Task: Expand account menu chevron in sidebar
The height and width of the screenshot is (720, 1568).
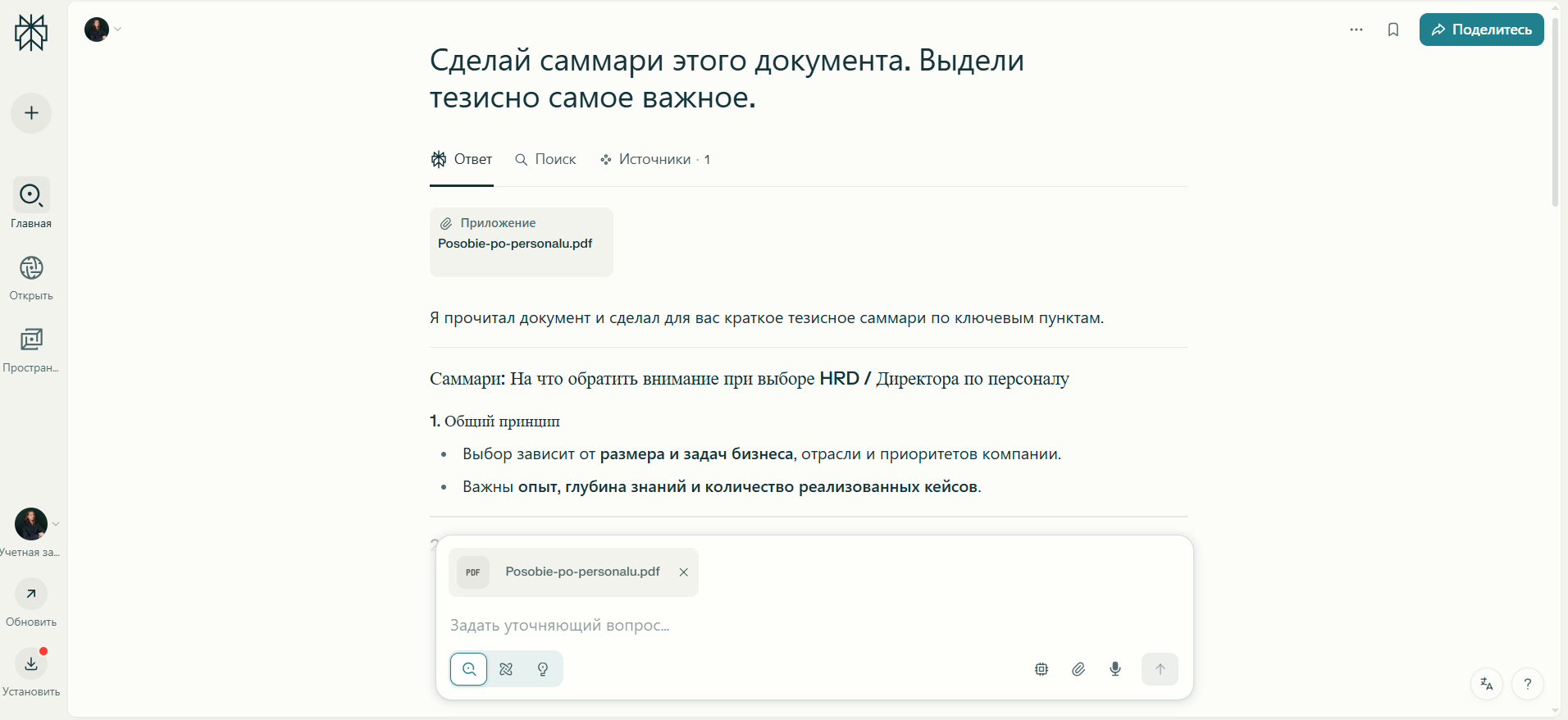Action: click(56, 524)
